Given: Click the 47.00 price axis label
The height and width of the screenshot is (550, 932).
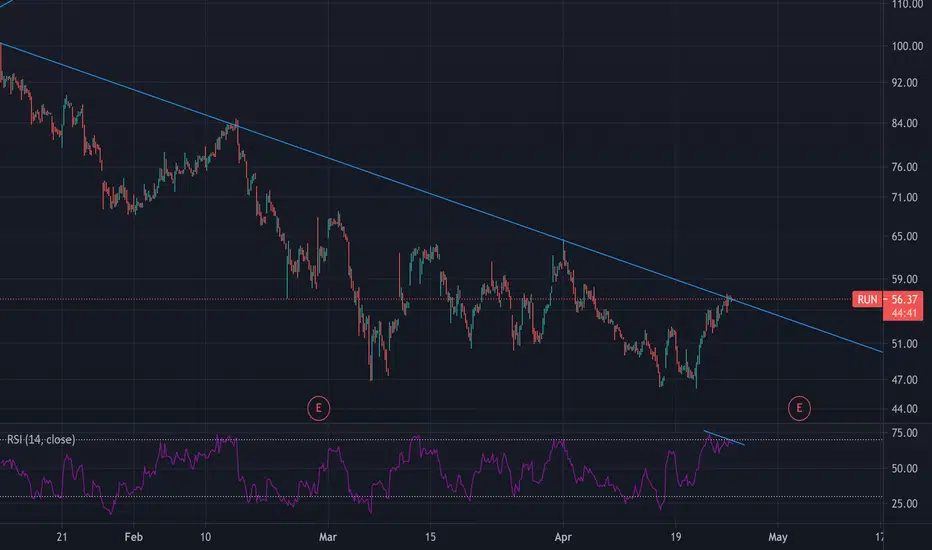Looking at the screenshot, I should (x=905, y=379).
